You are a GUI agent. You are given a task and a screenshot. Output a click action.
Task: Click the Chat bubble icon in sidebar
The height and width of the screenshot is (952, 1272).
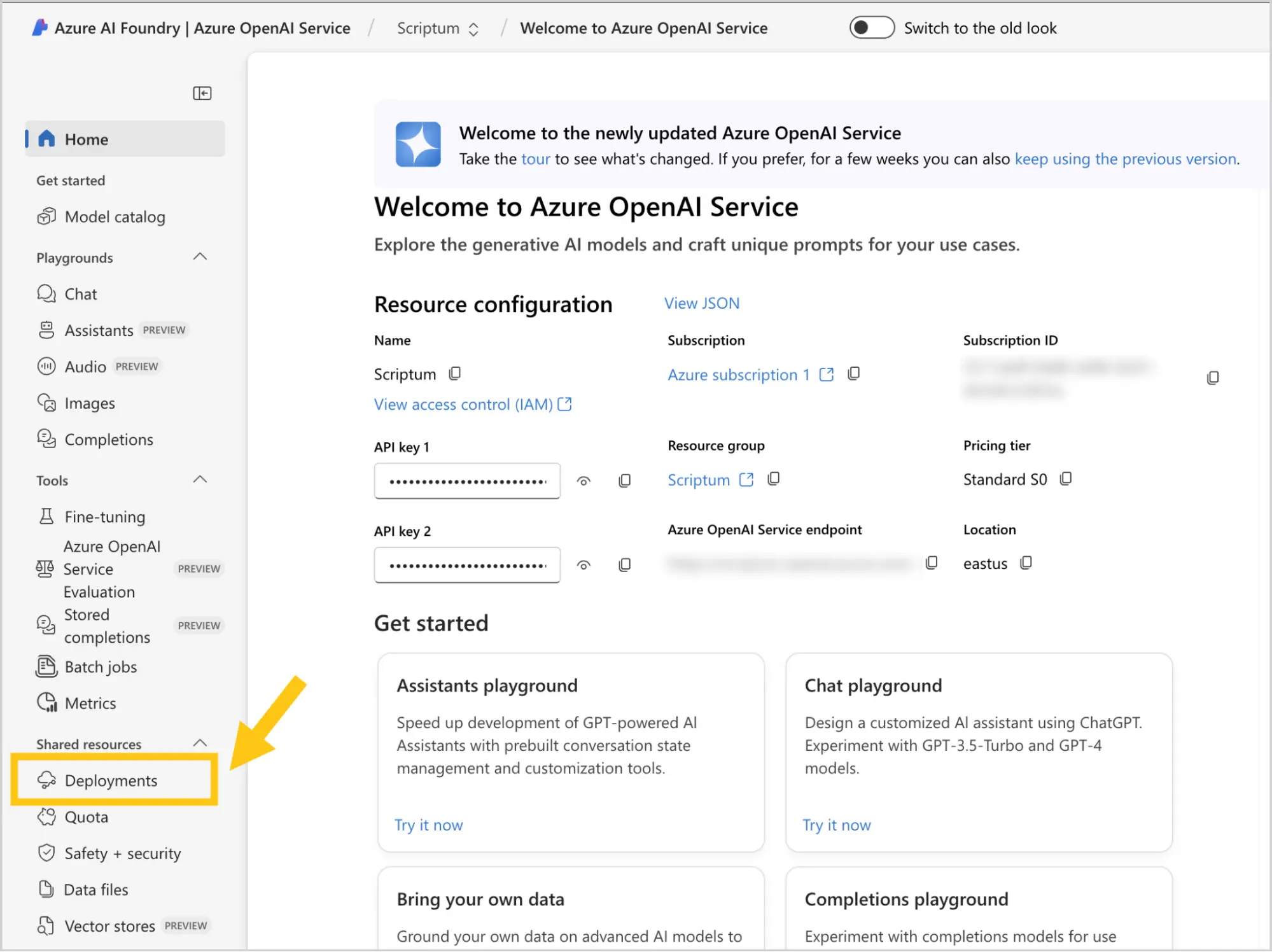[x=46, y=293]
